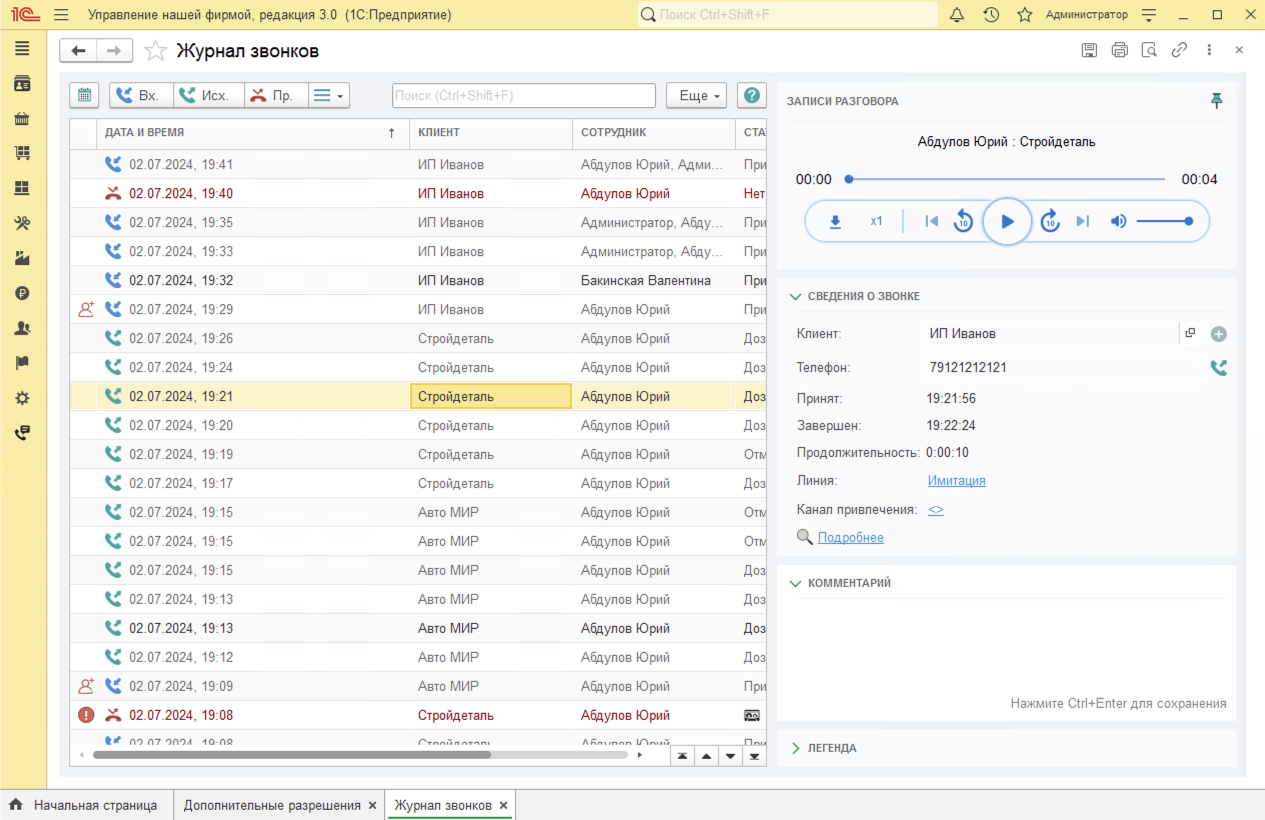Call the phone number 79121212121
Screen dimensions: 1265x820
tap(1218, 368)
